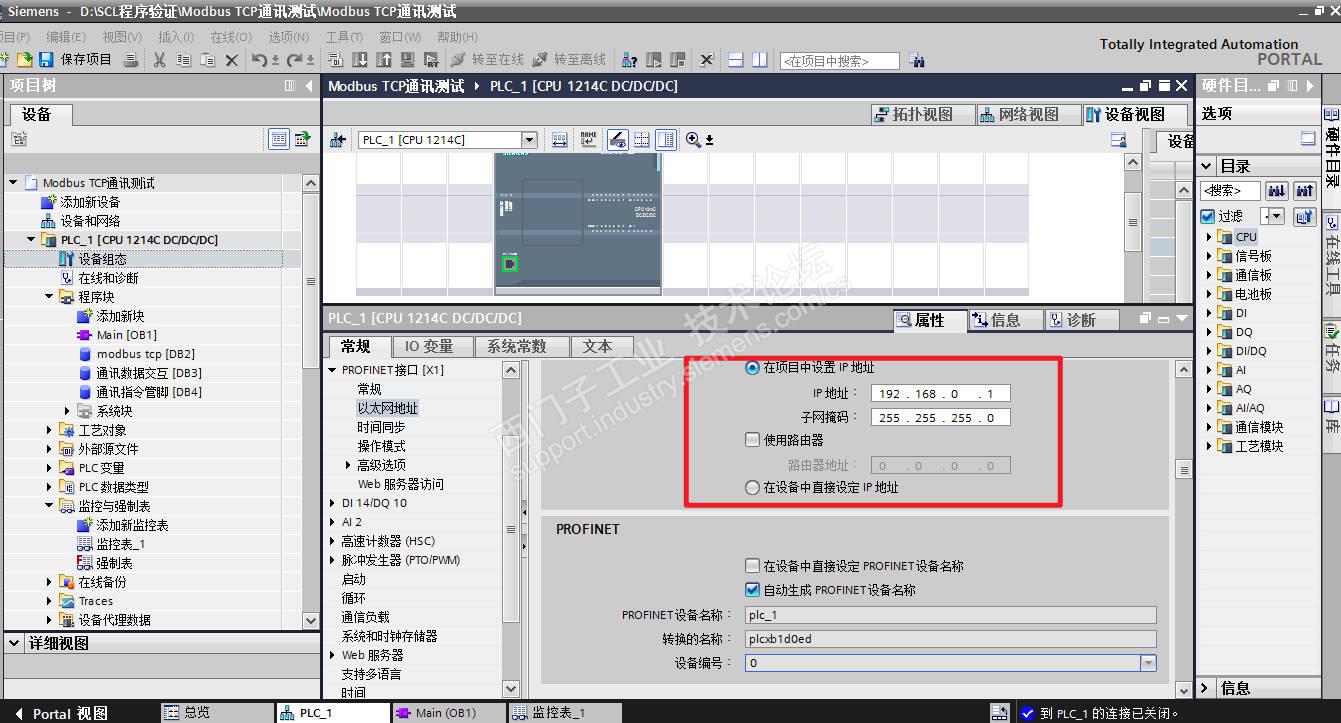The width and height of the screenshot is (1341, 723).
Task: Collapse the PROFINET接口 [X1] section
Action: pos(333,370)
